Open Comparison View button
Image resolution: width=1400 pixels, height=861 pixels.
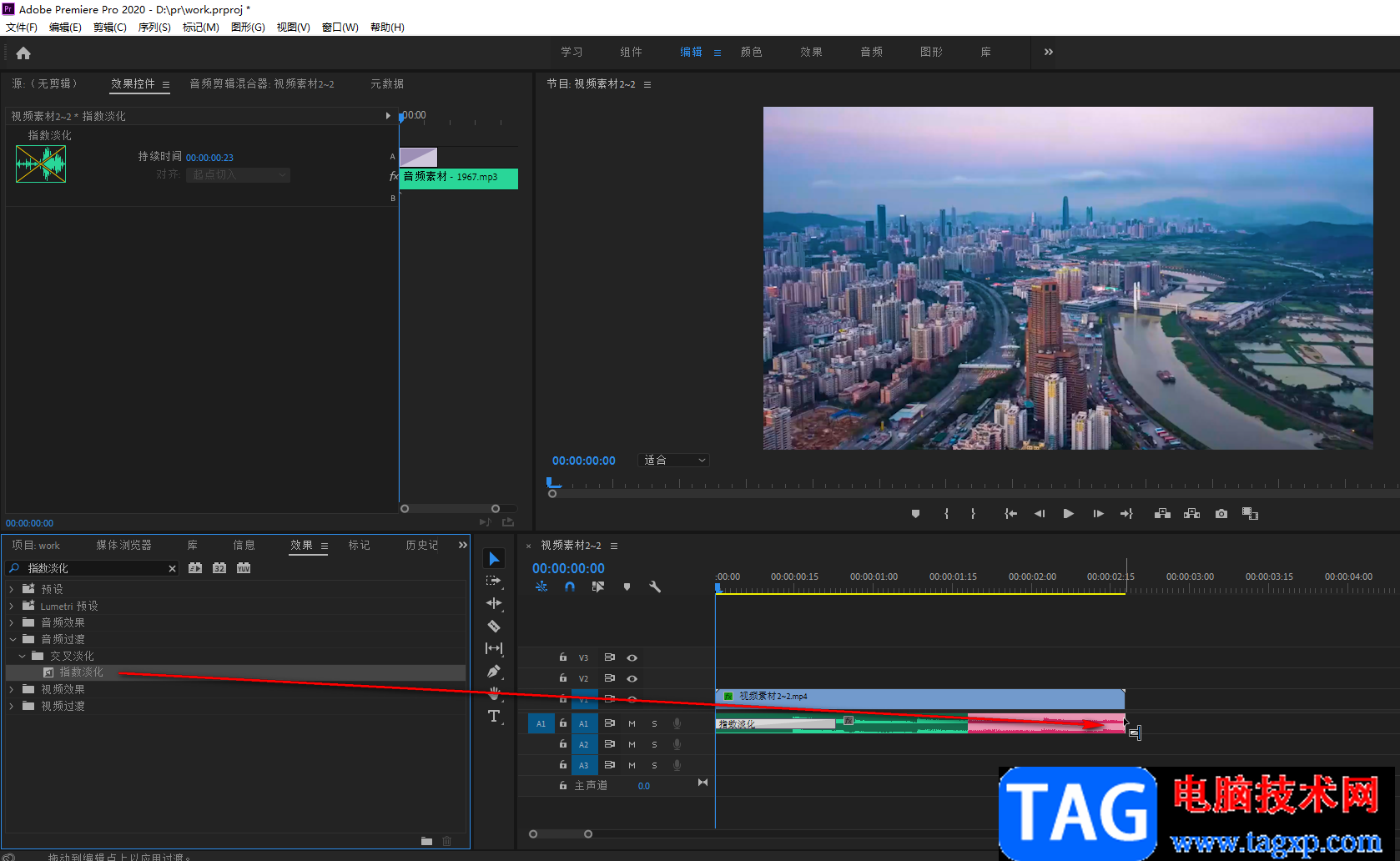1250,514
